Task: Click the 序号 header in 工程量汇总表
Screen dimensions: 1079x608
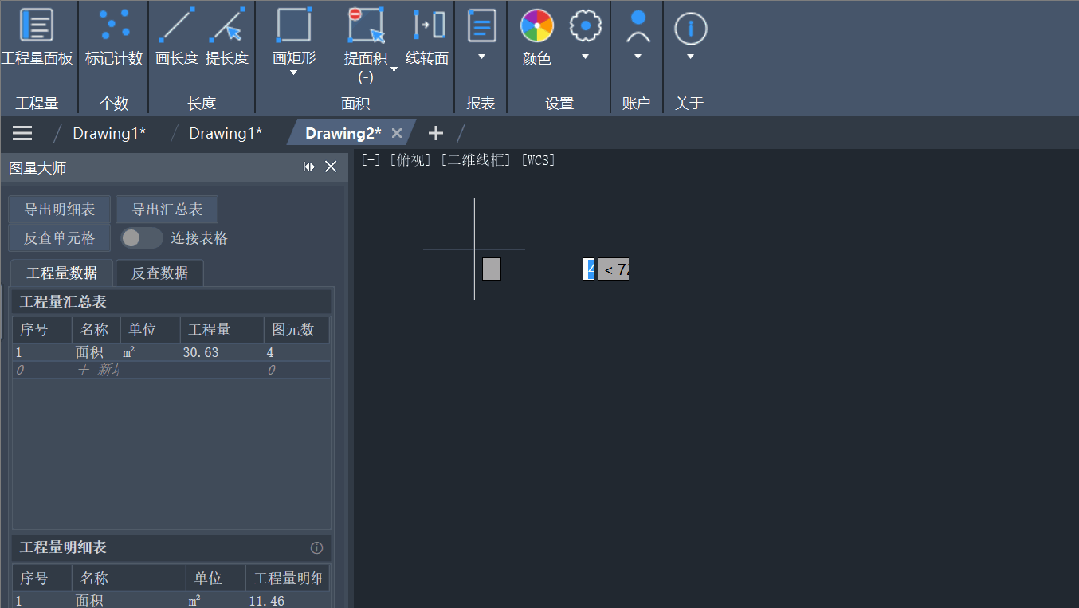Action: (x=43, y=329)
